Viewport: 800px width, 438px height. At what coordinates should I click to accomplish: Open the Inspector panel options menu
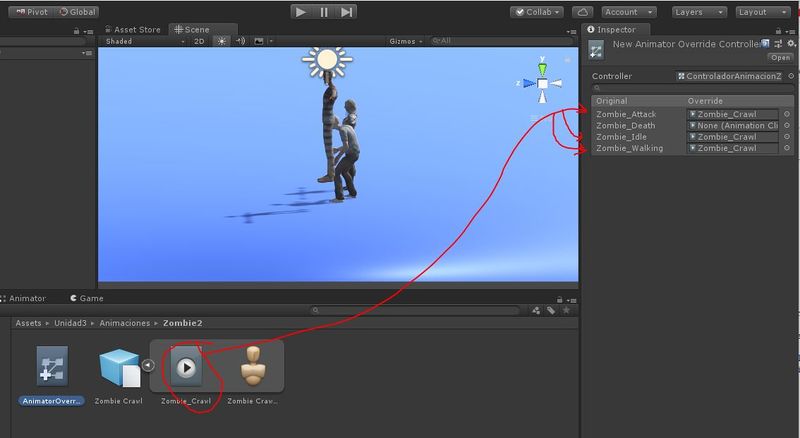(x=791, y=31)
